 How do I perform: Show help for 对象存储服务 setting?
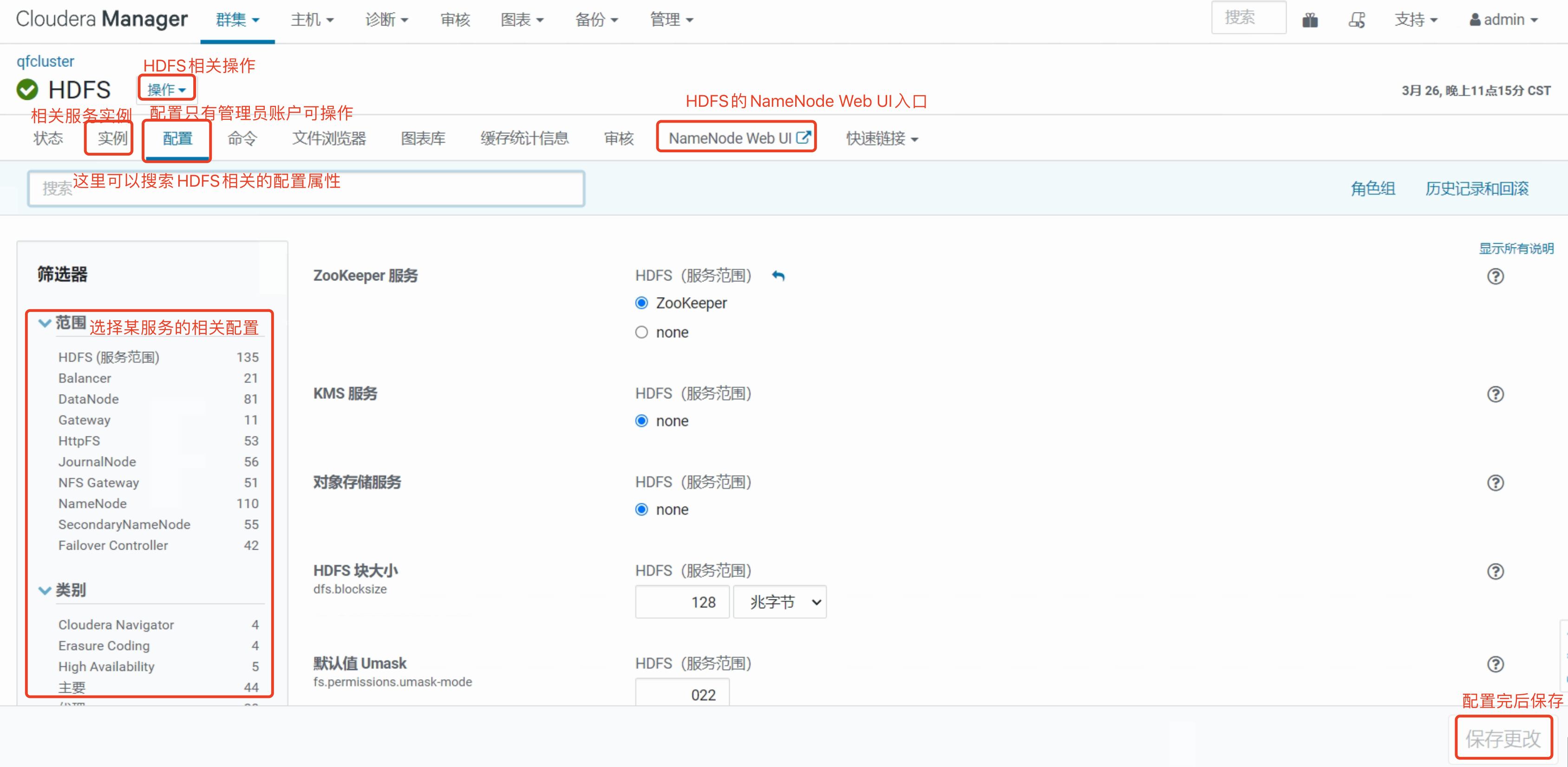pyautogui.click(x=1495, y=483)
